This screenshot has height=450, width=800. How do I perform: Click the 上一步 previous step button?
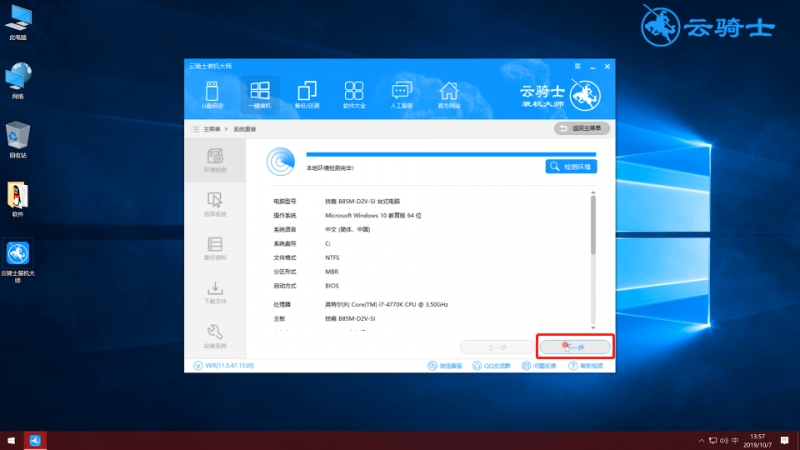click(x=497, y=347)
